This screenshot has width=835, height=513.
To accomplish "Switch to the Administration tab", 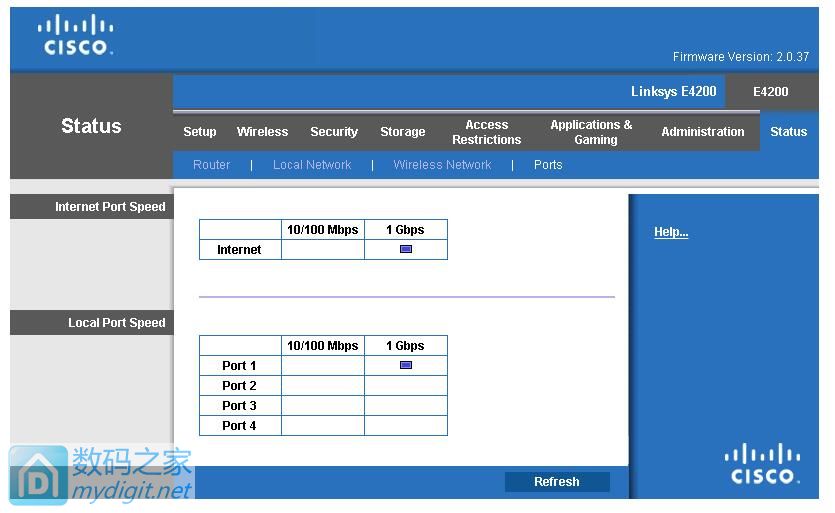I will 703,132.
